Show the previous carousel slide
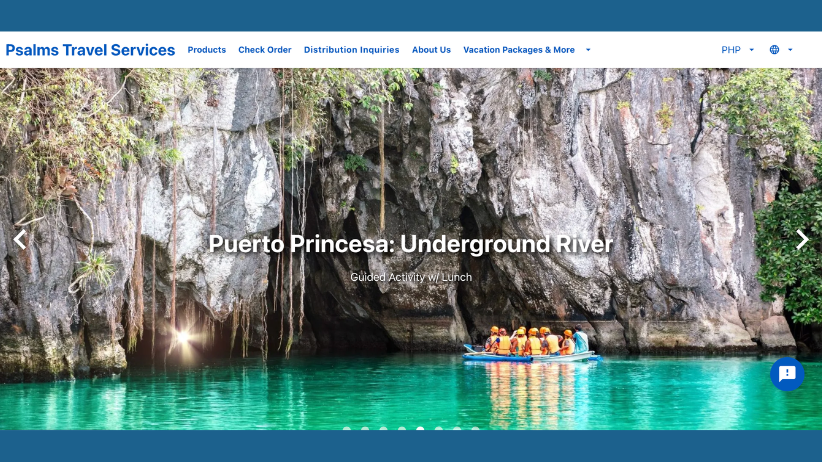 coord(20,240)
